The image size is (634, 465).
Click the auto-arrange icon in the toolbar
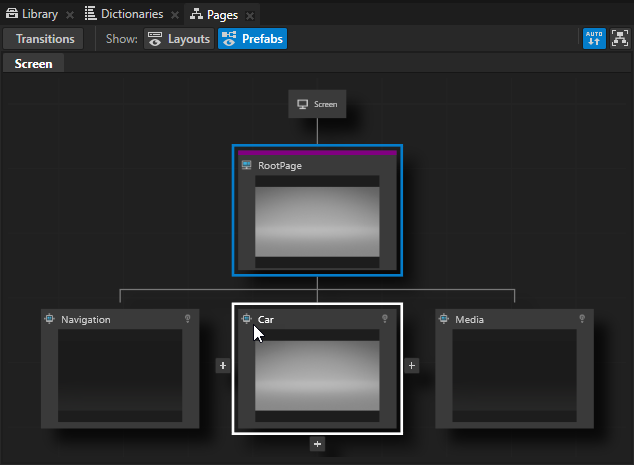pyautogui.click(x=594, y=39)
